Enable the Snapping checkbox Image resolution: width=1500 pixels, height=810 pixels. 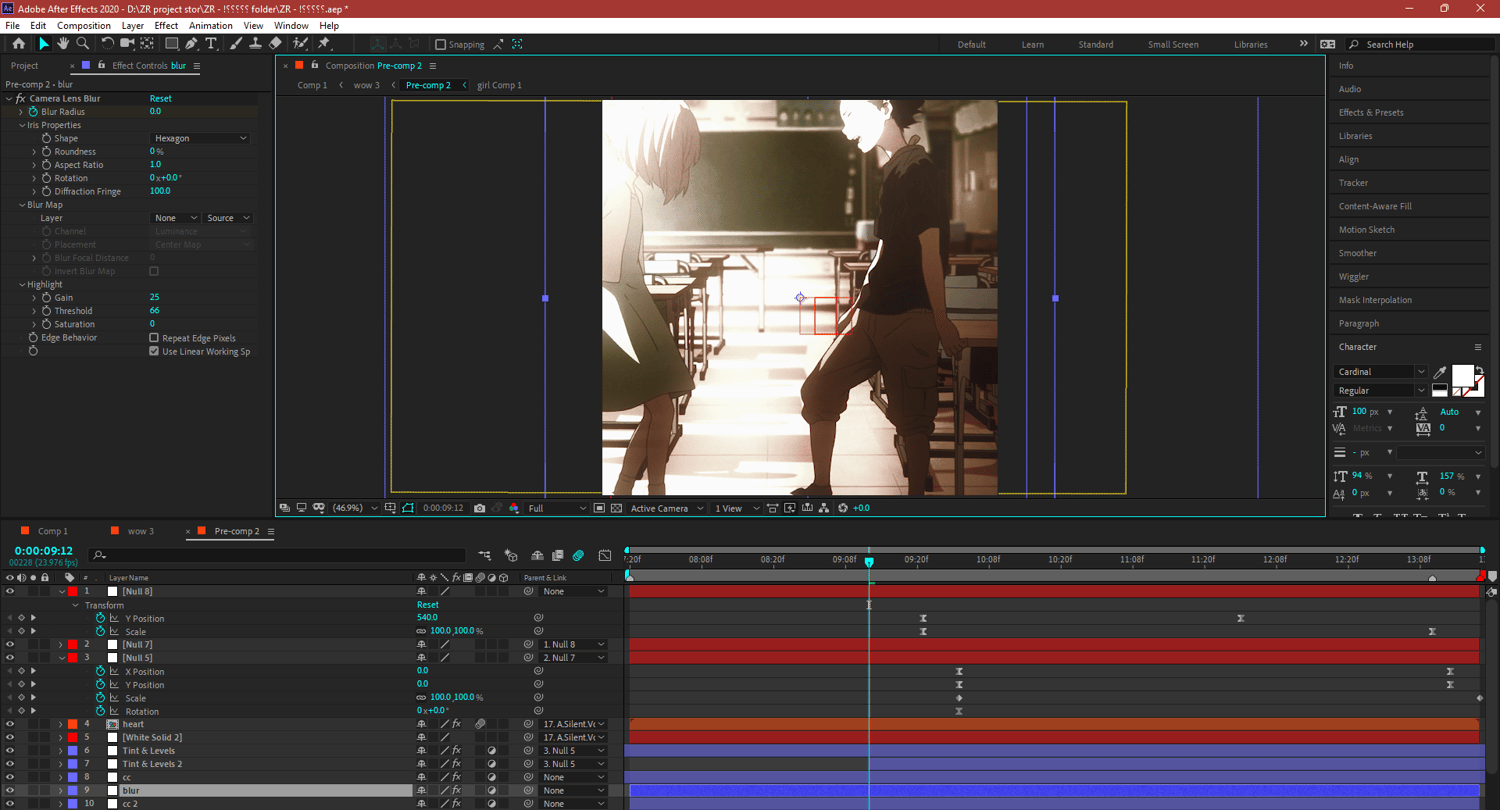(440, 44)
